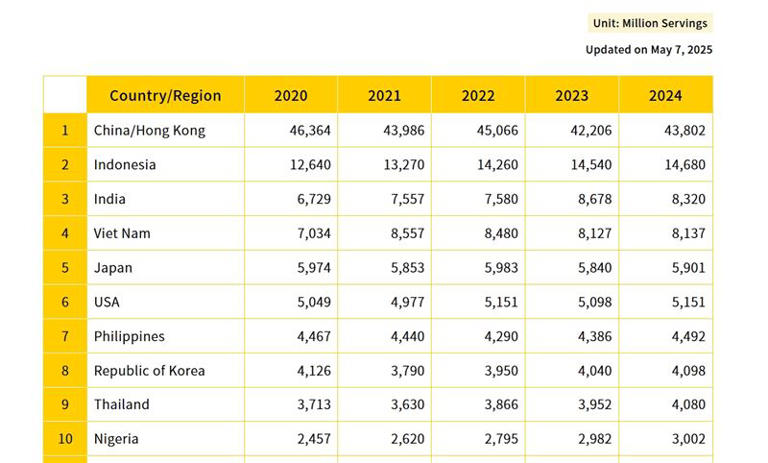The height and width of the screenshot is (463, 768).
Task: Select the 2020 column header
Action: 290,96
